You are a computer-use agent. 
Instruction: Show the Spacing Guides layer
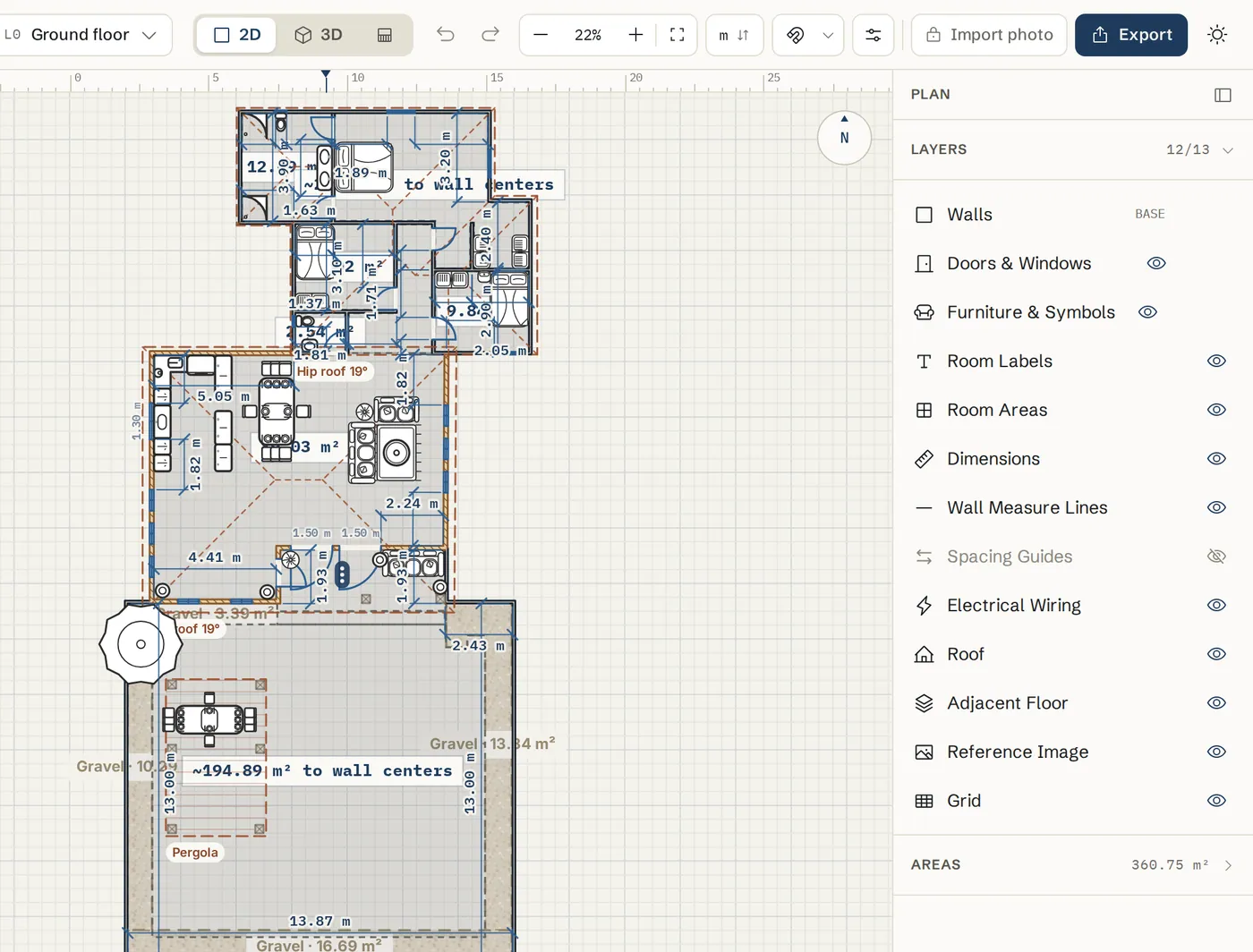[x=1216, y=557]
